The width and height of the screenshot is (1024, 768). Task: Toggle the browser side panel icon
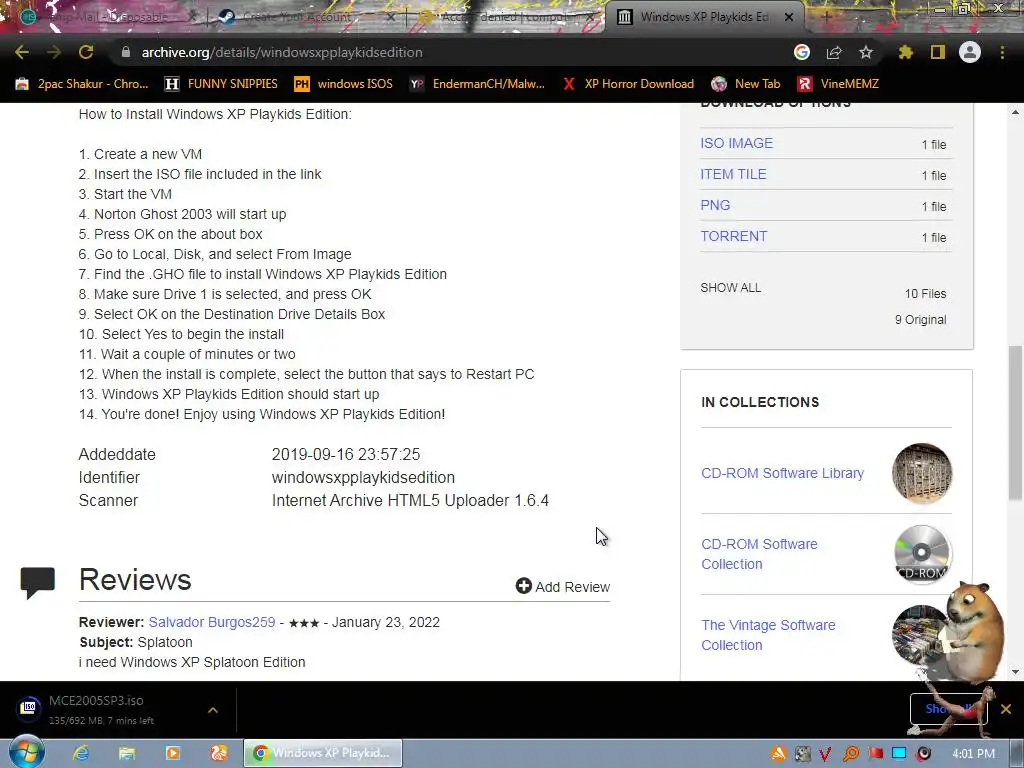(x=938, y=52)
